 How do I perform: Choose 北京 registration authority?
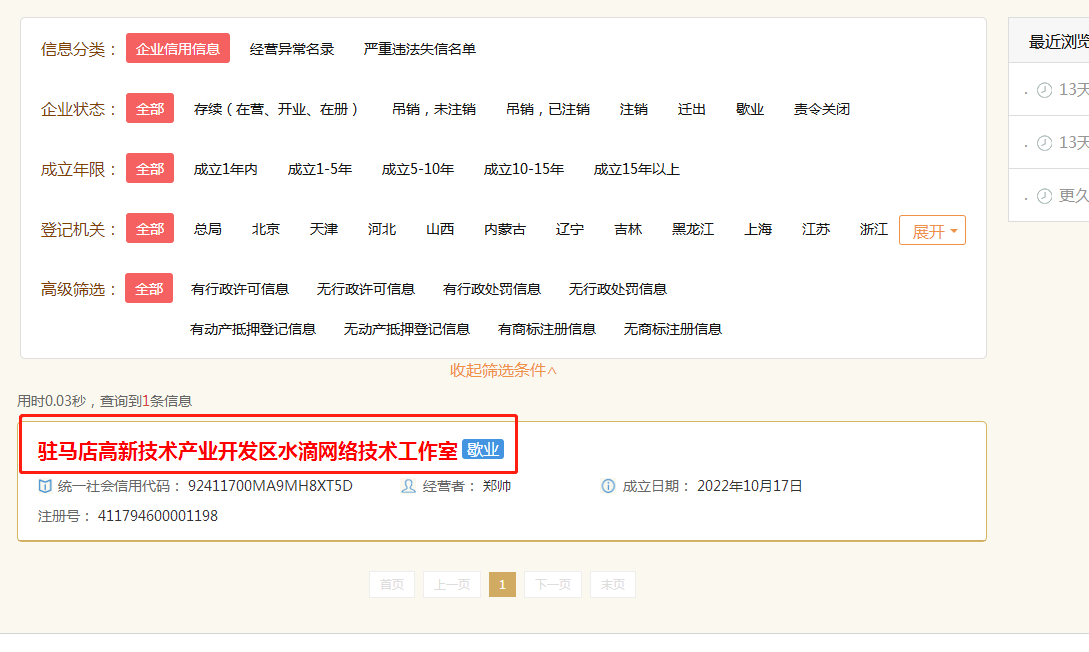click(x=266, y=229)
